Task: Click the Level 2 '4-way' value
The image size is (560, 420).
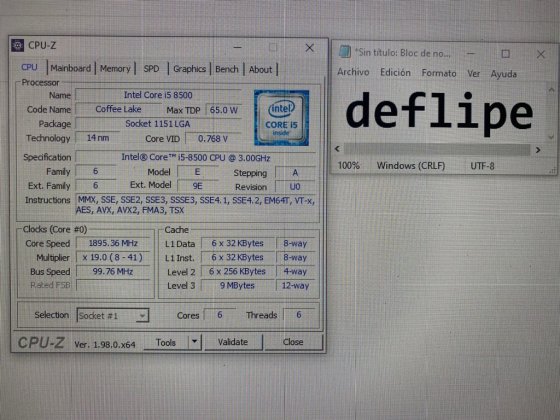Action: tap(295, 271)
